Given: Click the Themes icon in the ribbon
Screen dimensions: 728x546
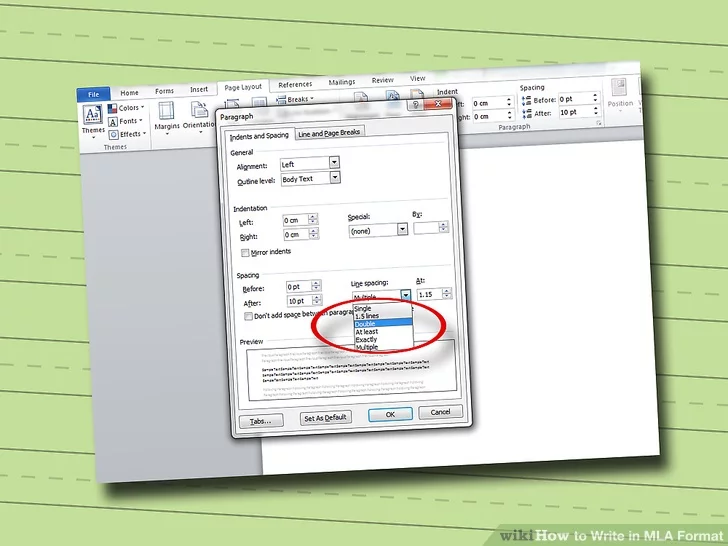Looking at the screenshot, I should tap(92, 117).
